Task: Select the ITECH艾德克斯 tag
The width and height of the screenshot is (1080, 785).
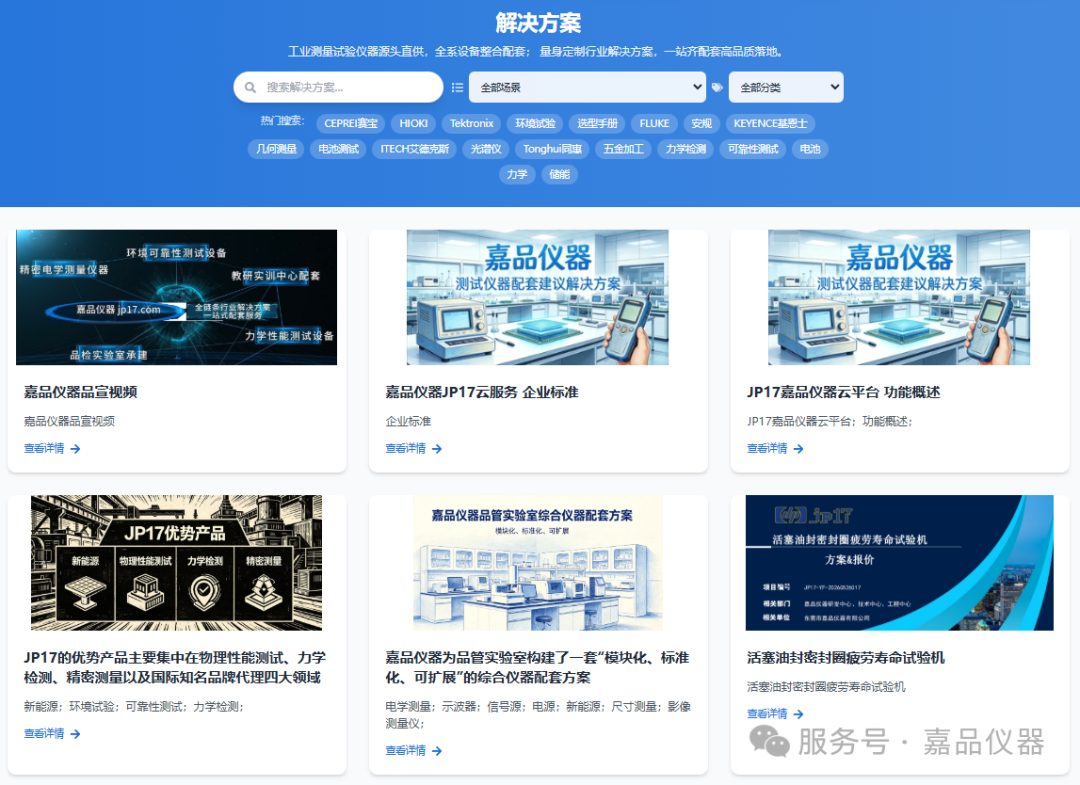Action: pyautogui.click(x=415, y=149)
